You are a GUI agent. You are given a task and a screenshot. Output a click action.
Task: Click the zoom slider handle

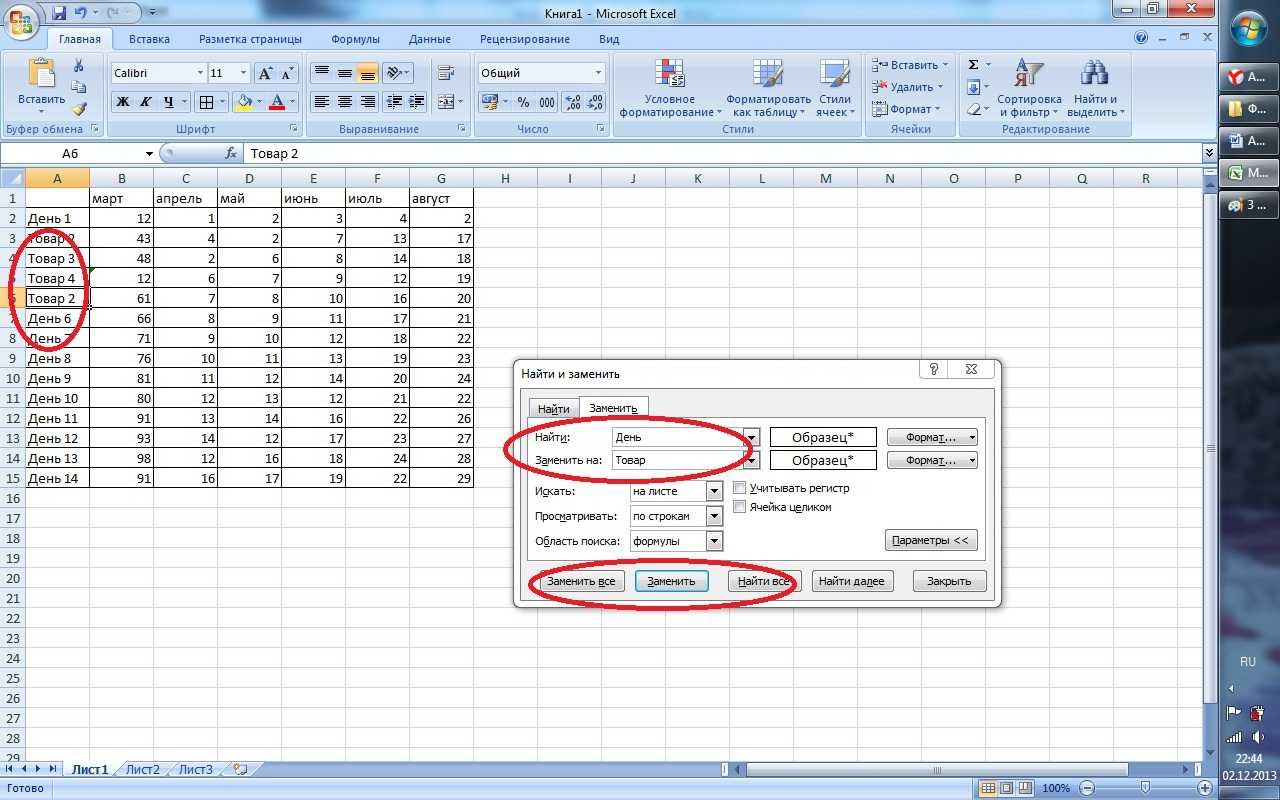[x=1145, y=788]
